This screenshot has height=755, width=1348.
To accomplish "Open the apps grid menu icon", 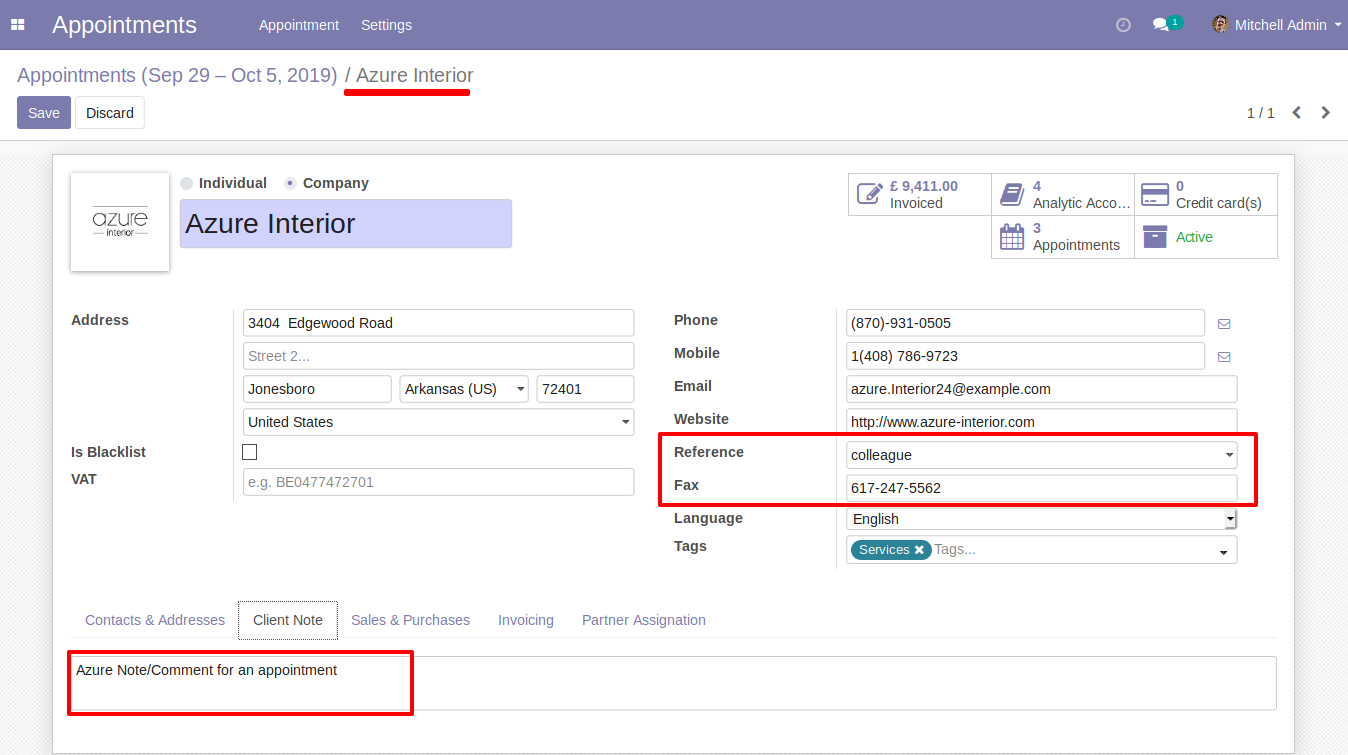I will (x=17, y=25).
